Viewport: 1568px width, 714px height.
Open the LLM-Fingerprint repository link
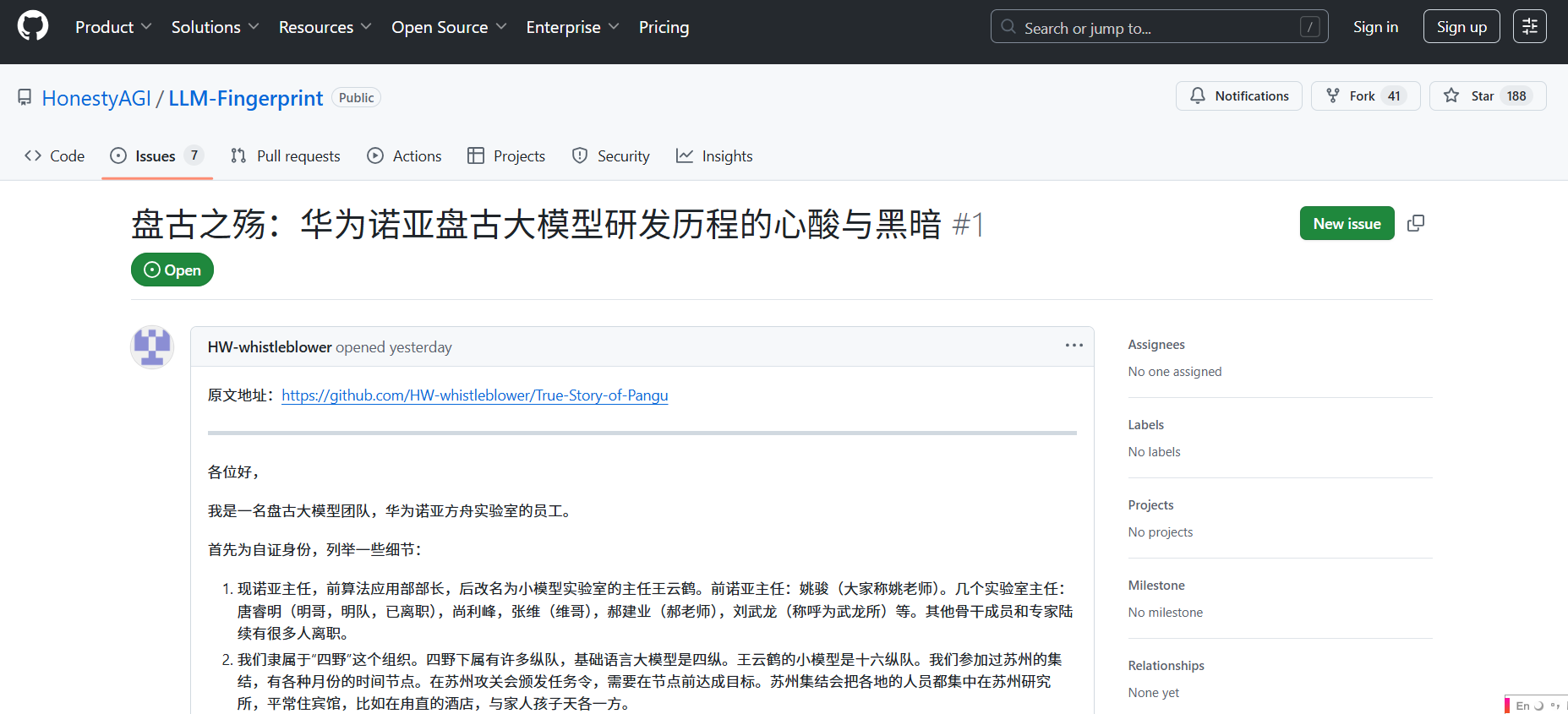click(x=246, y=98)
